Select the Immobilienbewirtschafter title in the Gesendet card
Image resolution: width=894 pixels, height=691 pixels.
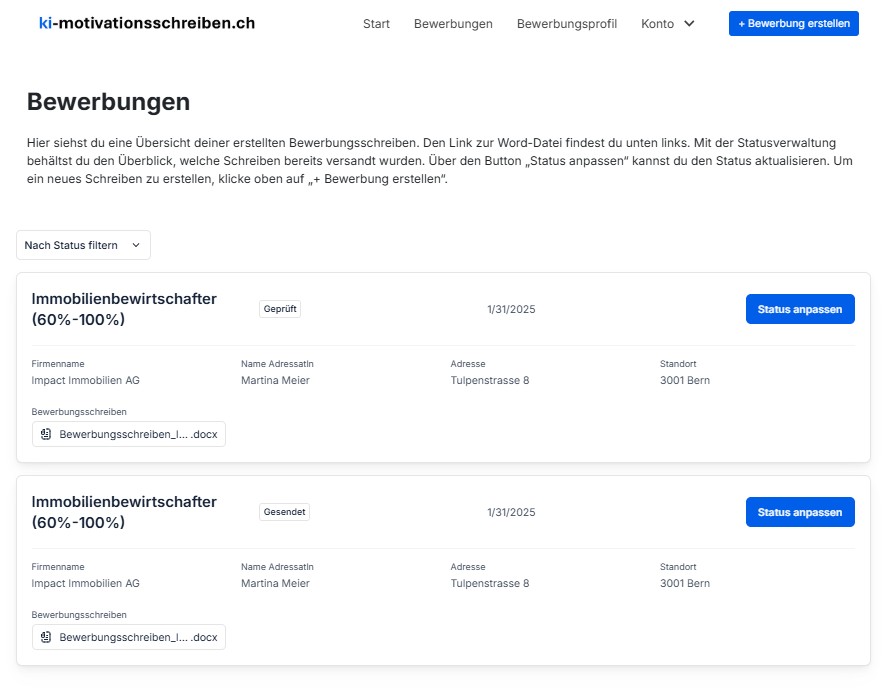[x=124, y=512]
